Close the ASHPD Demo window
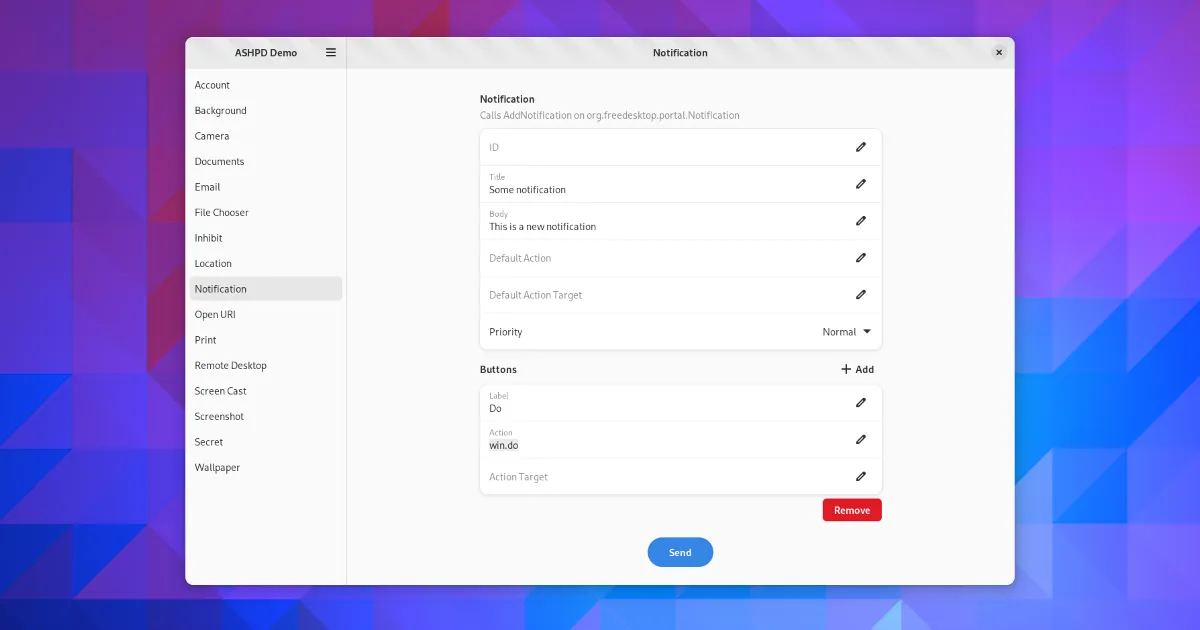The image size is (1200, 630). pos(998,53)
